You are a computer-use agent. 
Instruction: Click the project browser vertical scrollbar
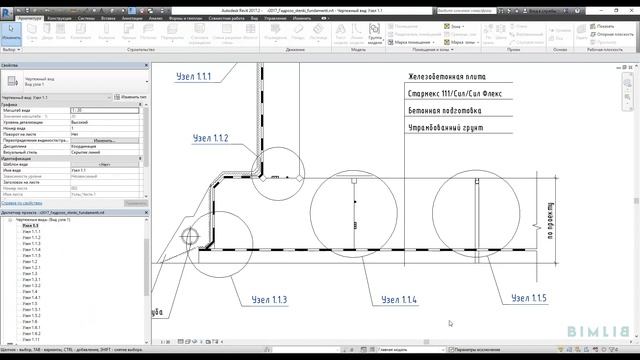tap(147, 267)
